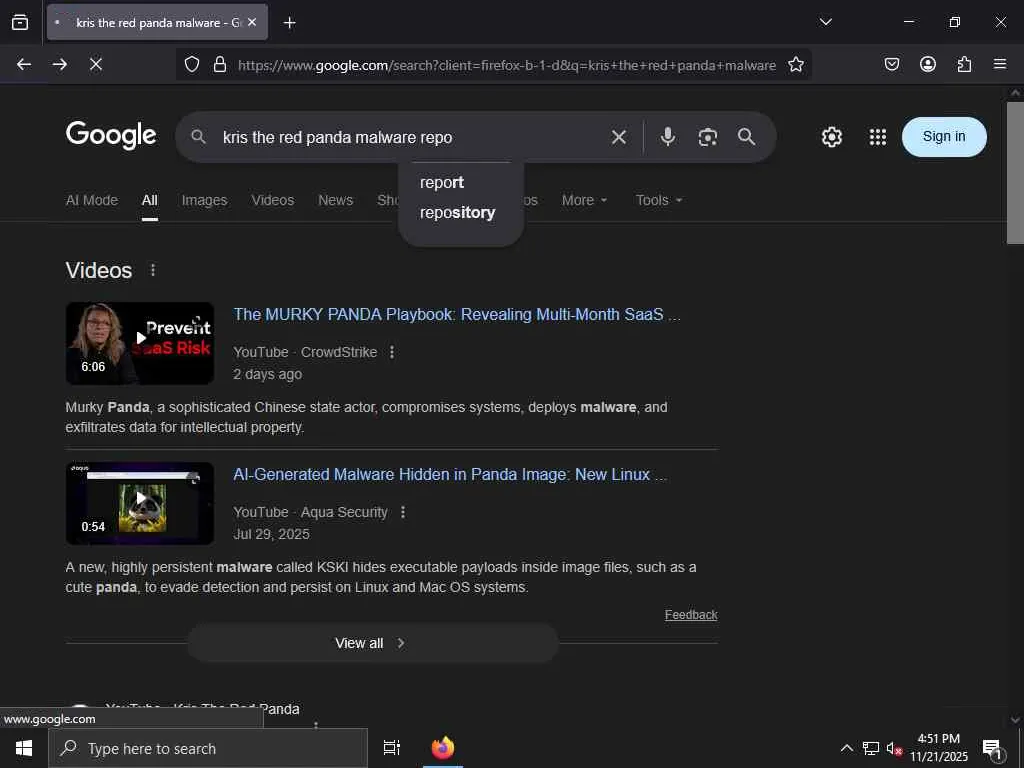Screen dimensions: 1024x768
Task: Click the page vertical scrollbar thumb
Action: 1015,172
